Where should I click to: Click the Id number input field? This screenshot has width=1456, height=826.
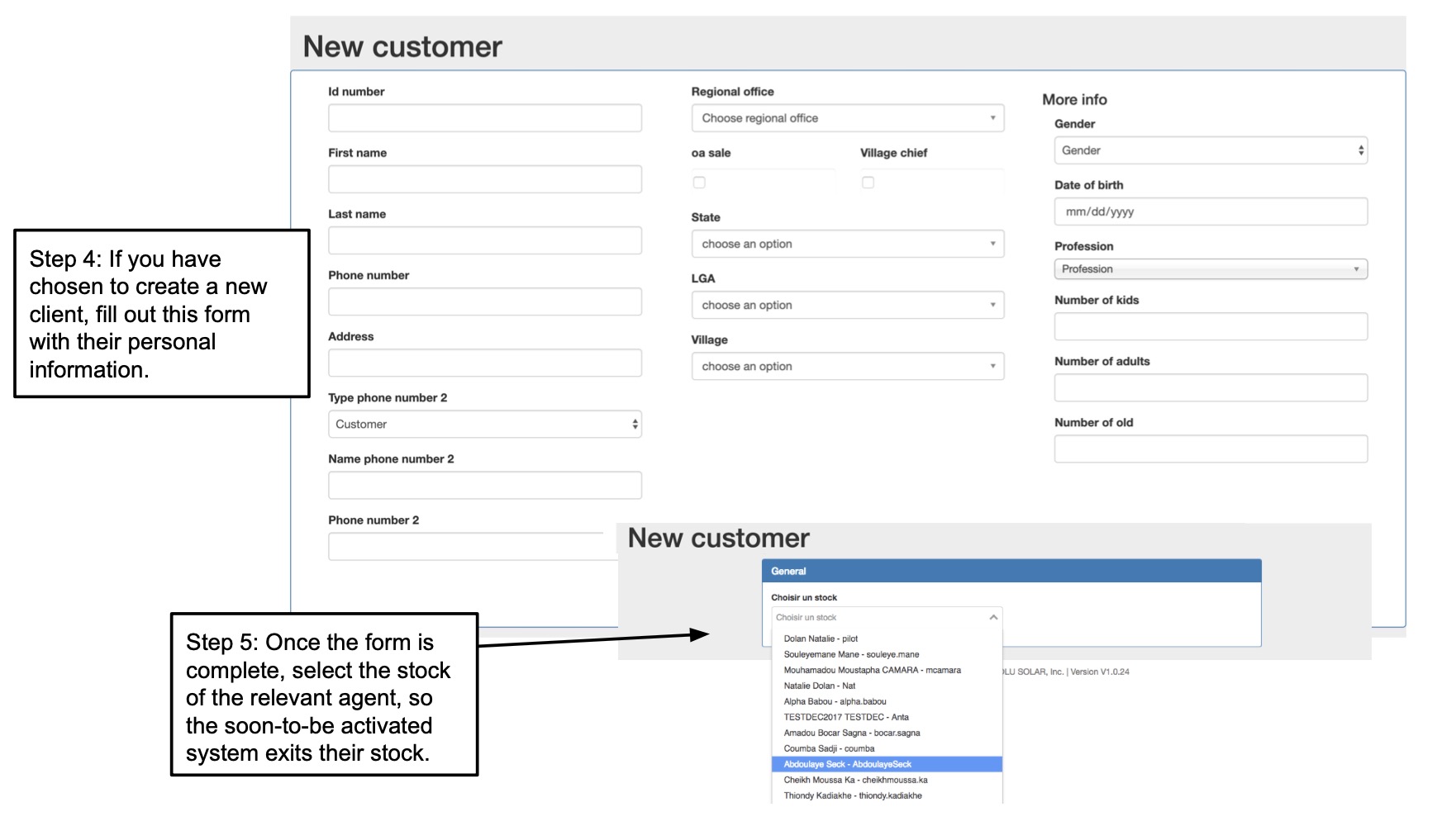point(484,118)
